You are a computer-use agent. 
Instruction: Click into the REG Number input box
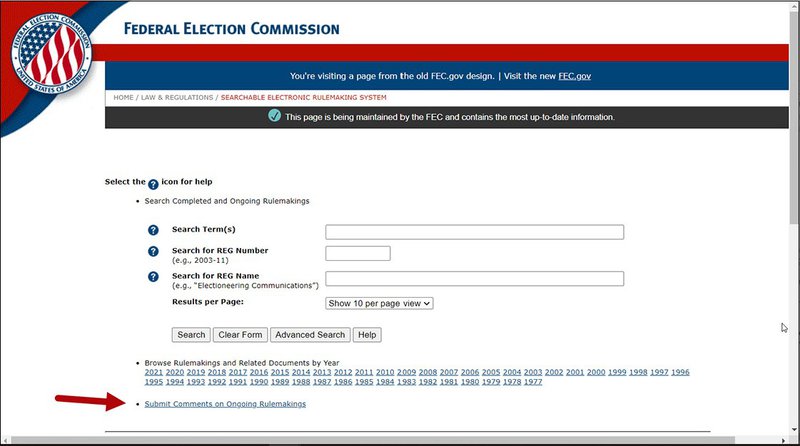[x=357, y=253]
